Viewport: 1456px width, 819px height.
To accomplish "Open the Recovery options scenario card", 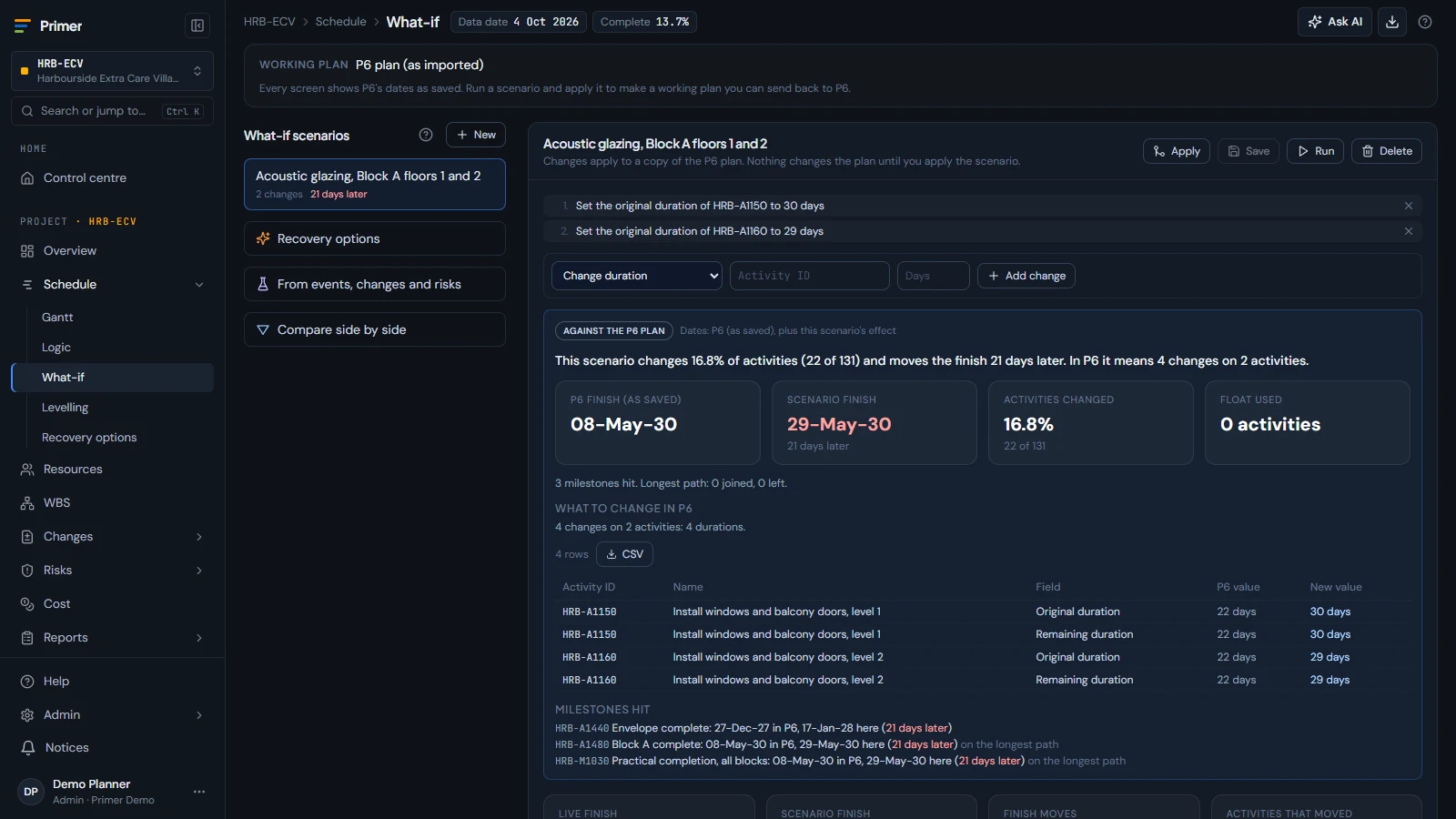I will (375, 238).
